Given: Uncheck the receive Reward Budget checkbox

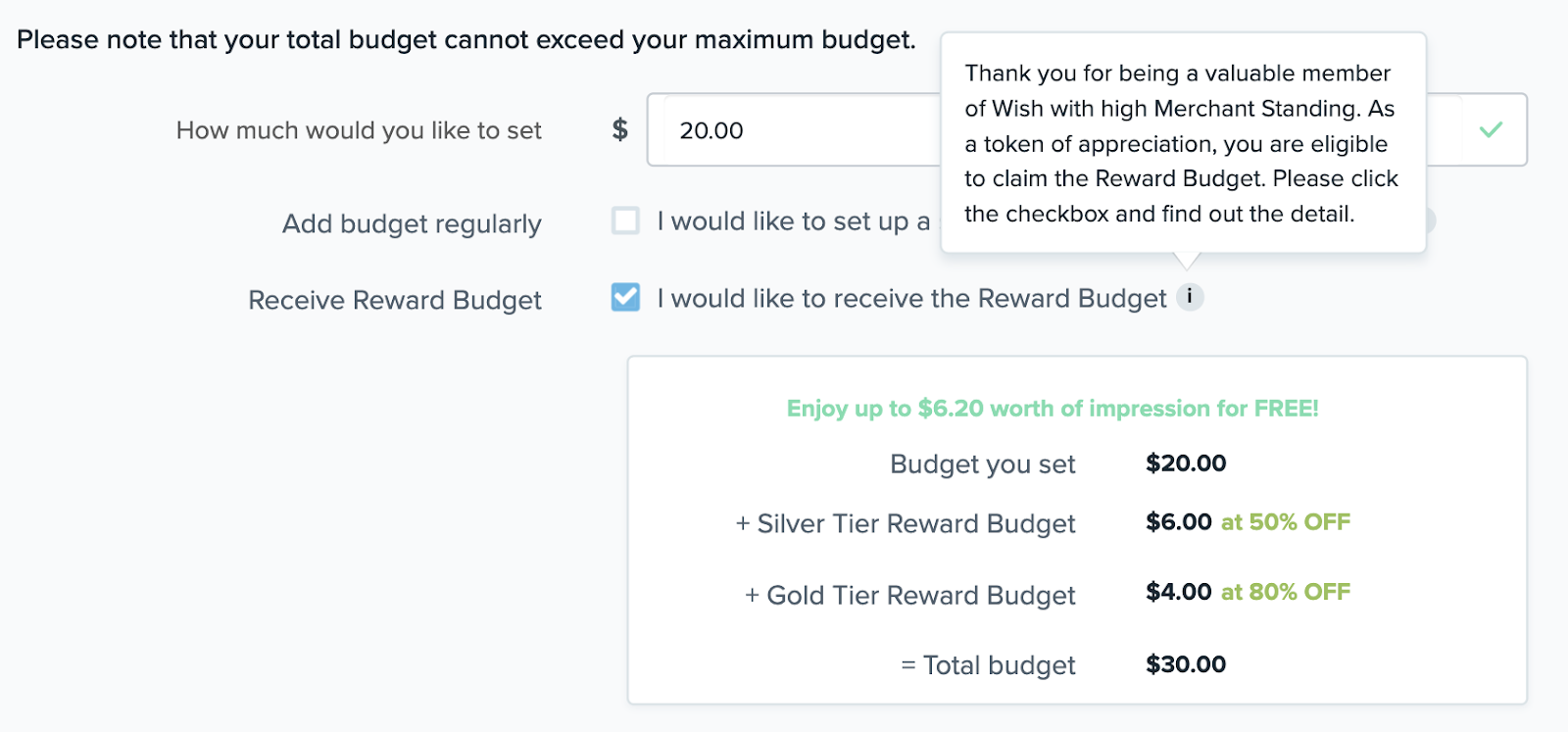Looking at the screenshot, I should point(625,297).
